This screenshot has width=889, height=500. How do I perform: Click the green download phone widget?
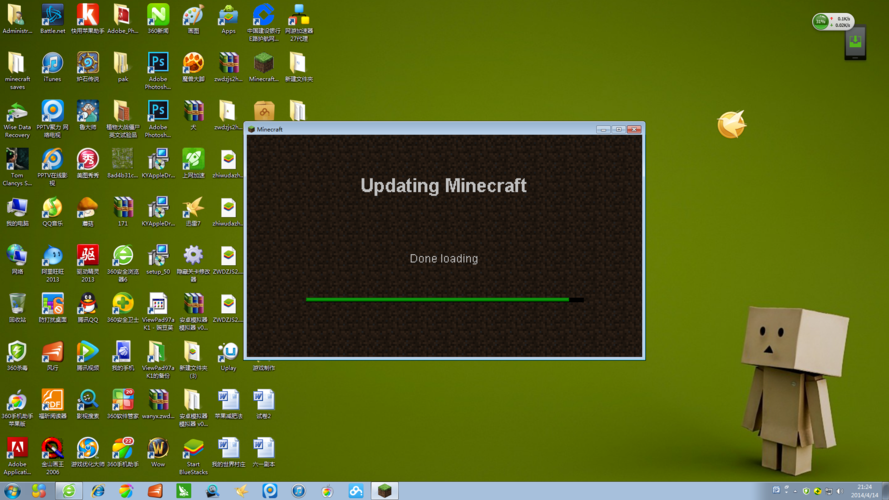pos(855,42)
